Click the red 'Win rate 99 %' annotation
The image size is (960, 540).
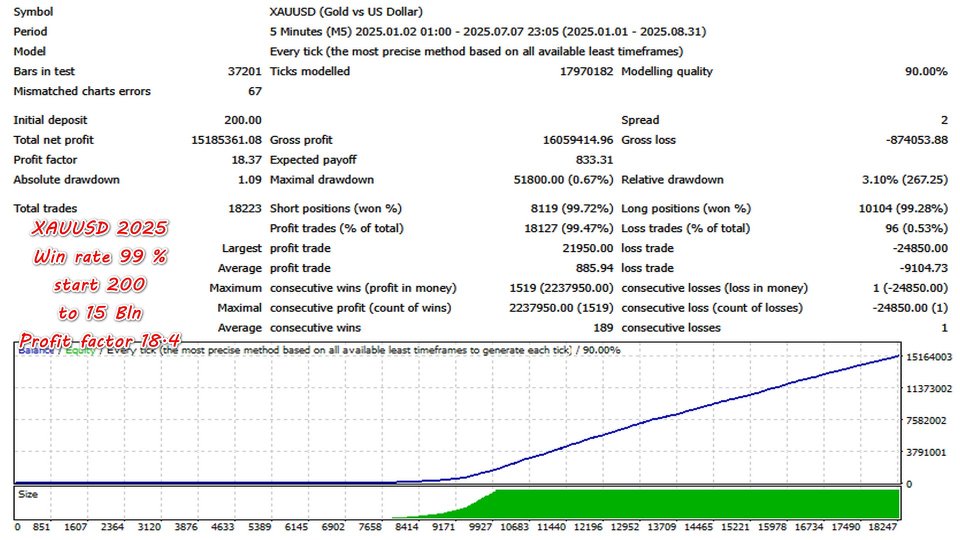[x=100, y=257]
